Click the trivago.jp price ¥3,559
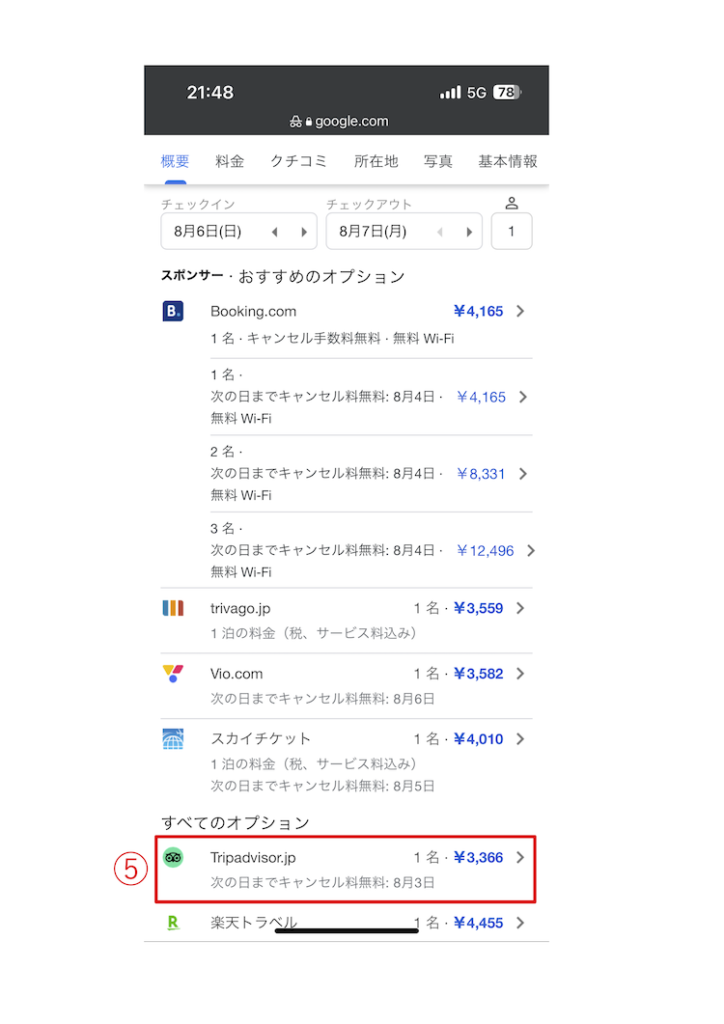Image resolution: width=724 pixels, height=1024 pixels. click(x=479, y=609)
